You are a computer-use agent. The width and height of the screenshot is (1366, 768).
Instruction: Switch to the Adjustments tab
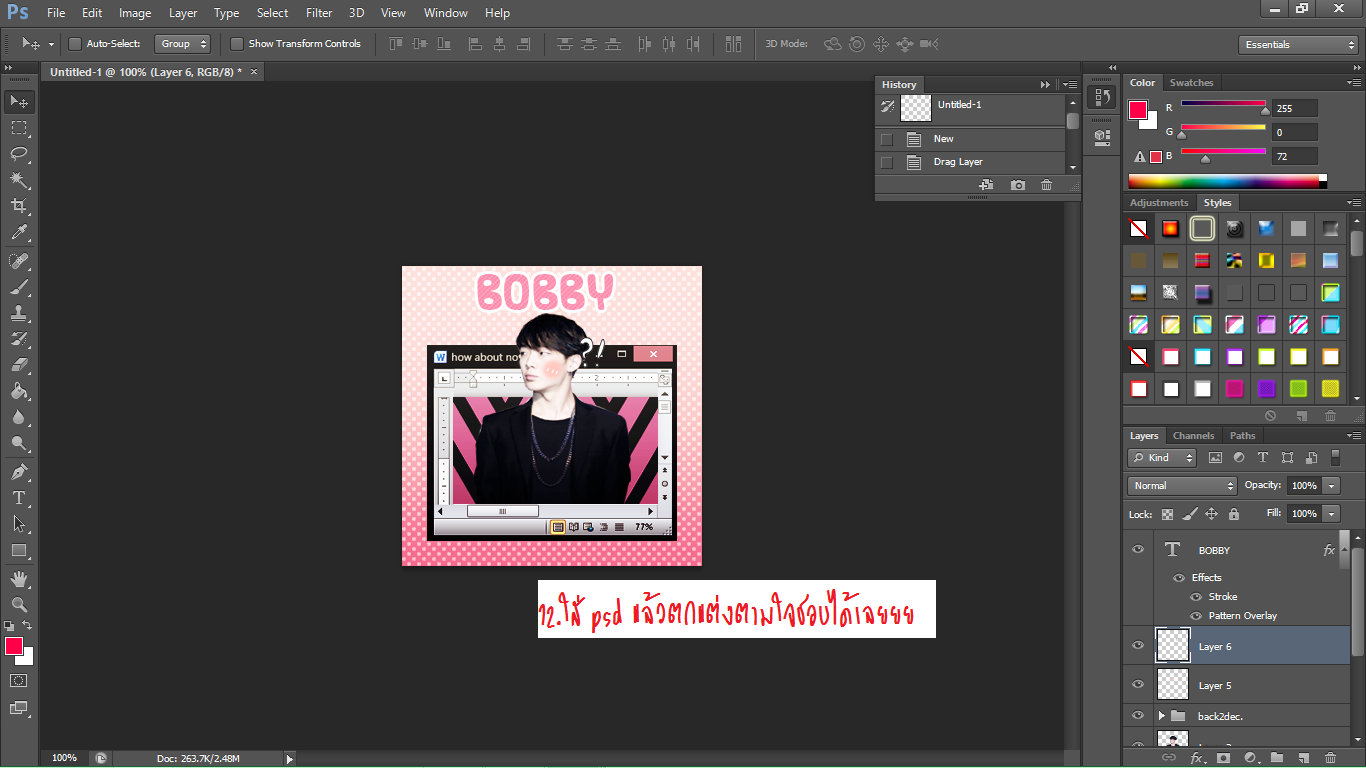1159,203
